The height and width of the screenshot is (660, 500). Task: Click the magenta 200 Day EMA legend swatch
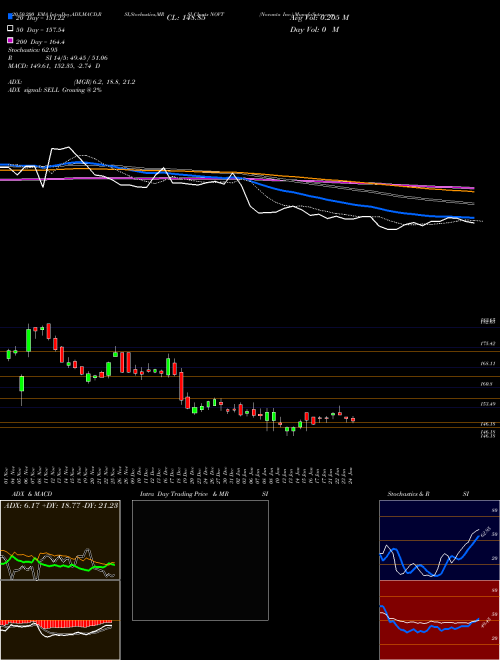coord(10,41)
